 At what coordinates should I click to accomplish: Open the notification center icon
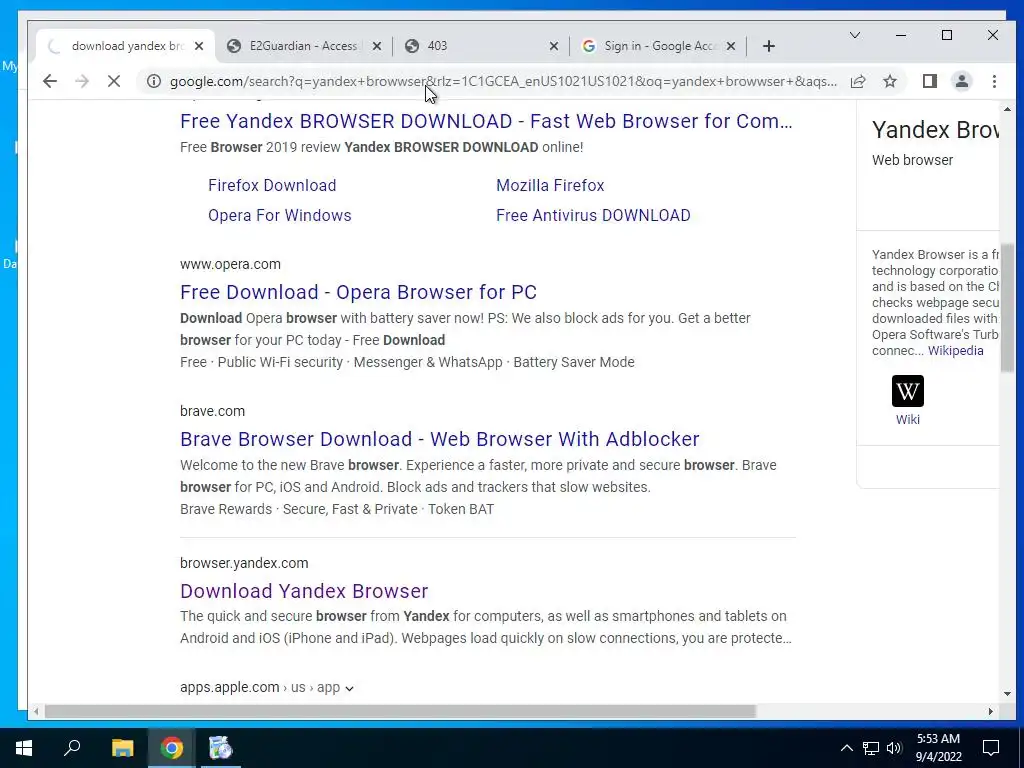[x=991, y=748]
